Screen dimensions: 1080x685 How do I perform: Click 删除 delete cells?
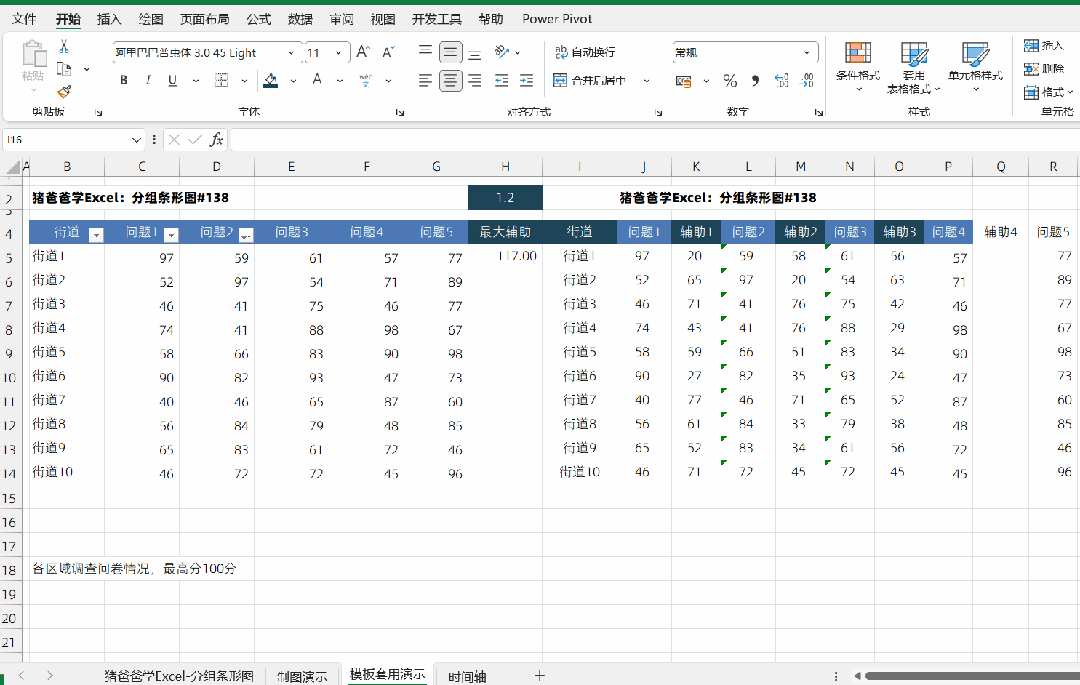pos(1044,69)
